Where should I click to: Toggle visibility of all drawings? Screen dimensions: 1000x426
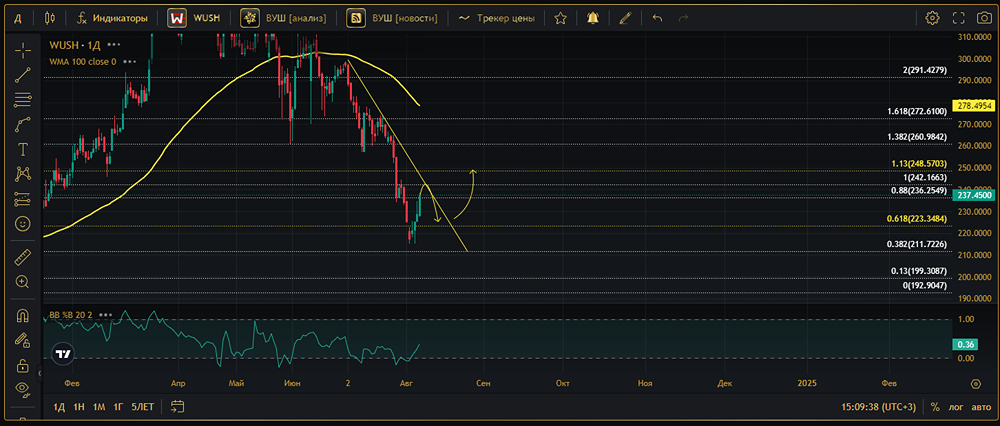22,388
